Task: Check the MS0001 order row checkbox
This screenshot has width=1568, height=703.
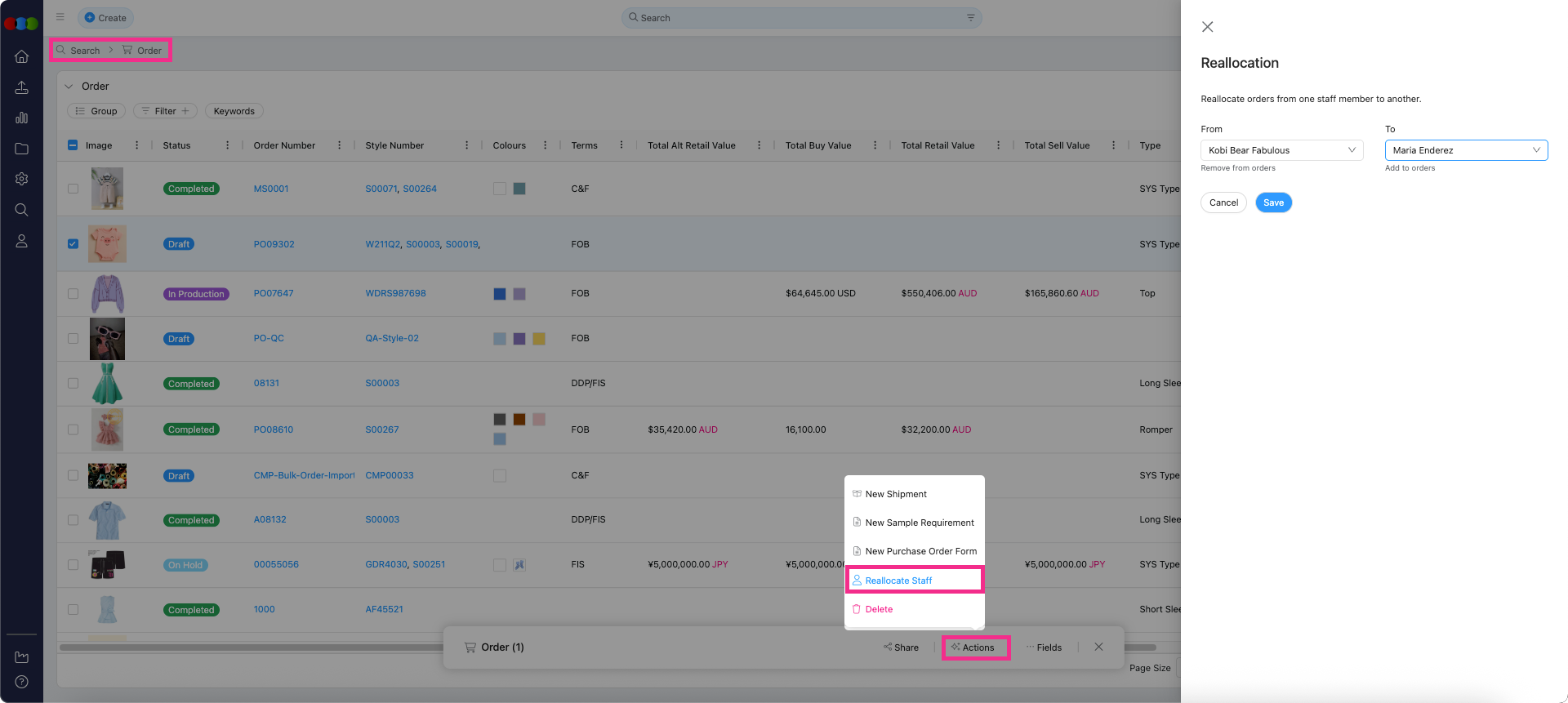Action: [x=73, y=189]
